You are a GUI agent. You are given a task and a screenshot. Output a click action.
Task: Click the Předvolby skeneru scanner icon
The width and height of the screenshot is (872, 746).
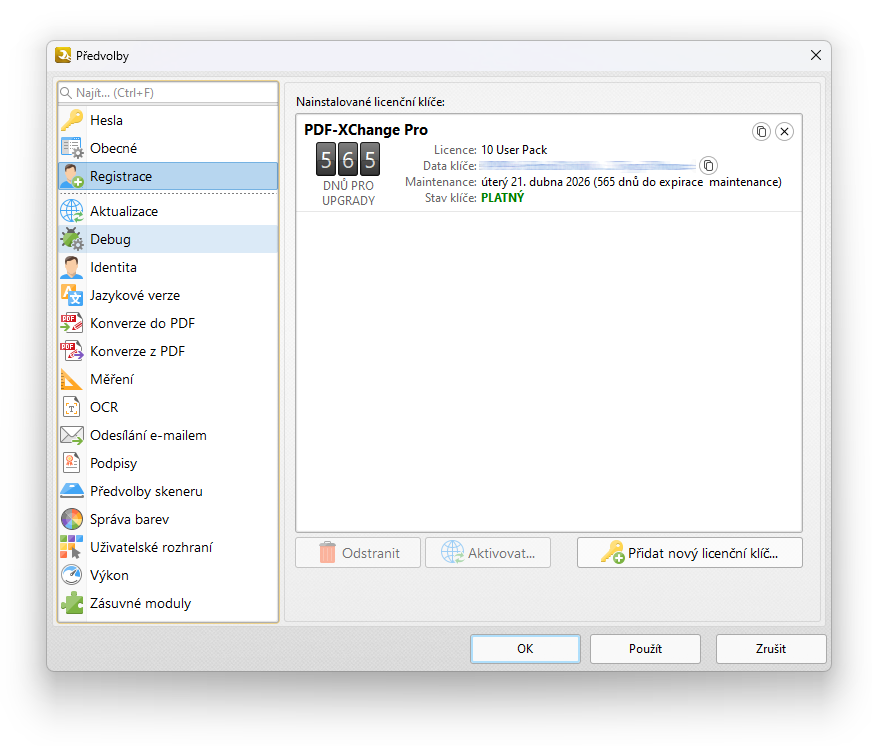[72, 491]
